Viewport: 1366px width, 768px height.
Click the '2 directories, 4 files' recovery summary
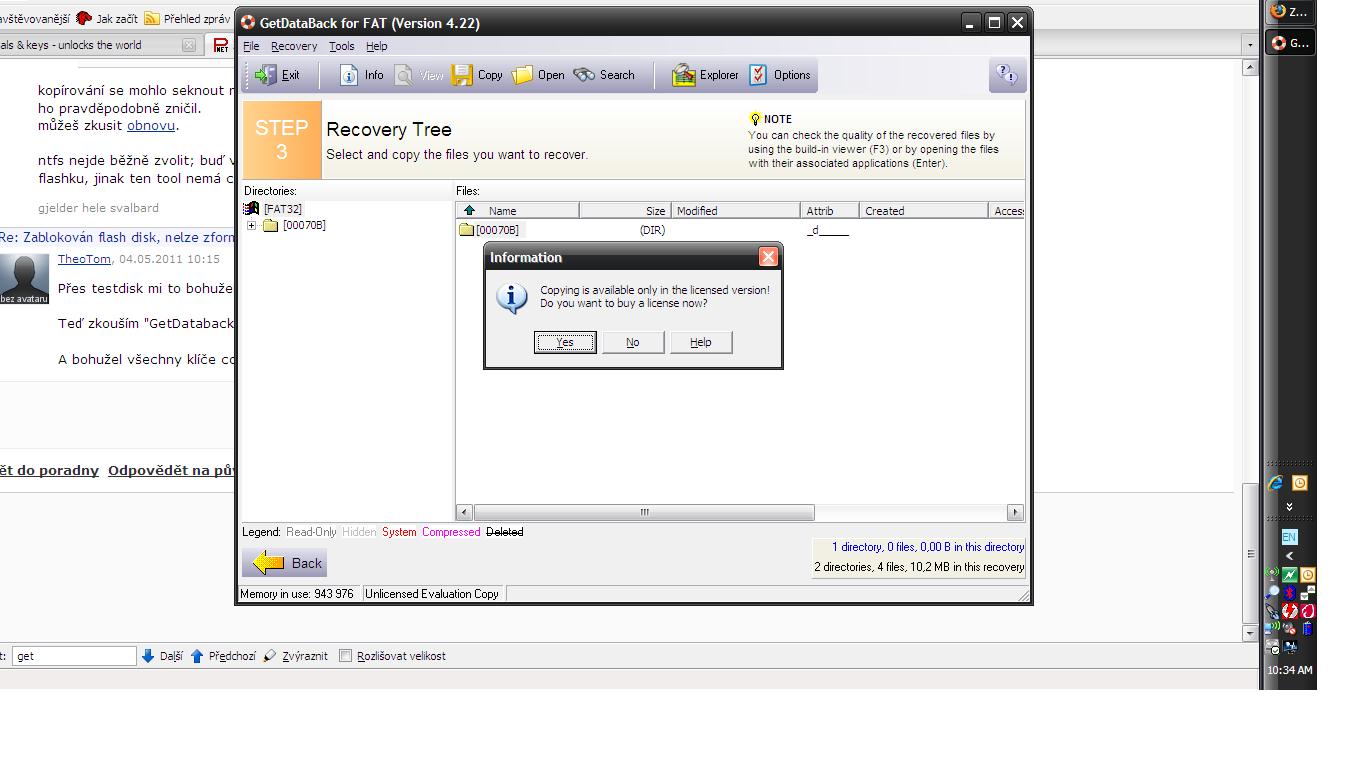pos(919,567)
